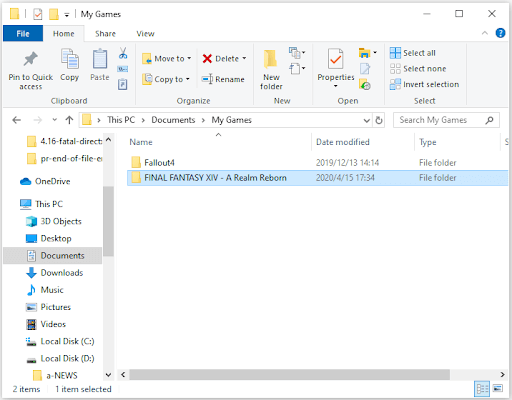Refresh the My Games folder view
Screen dimensions: 512x400
click(379, 120)
